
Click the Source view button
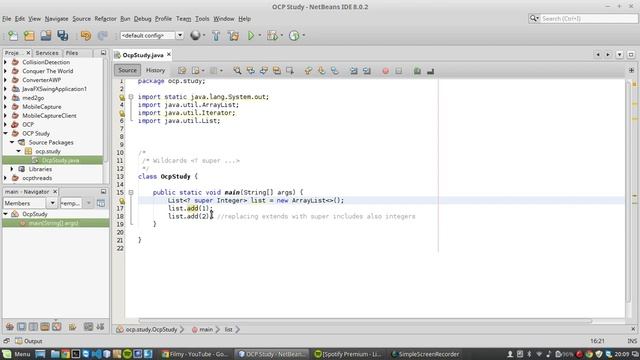(x=127, y=70)
